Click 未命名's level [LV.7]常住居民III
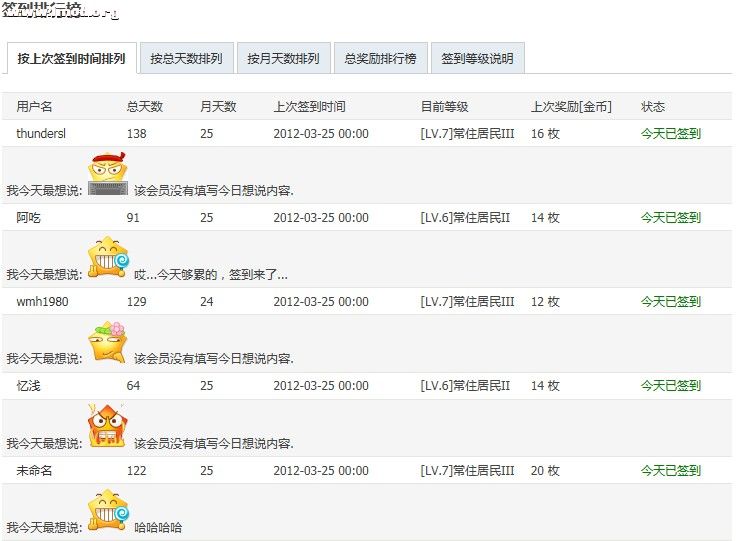Image resolution: width=736 pixels, height=541 pixels. tap(467, 470)
